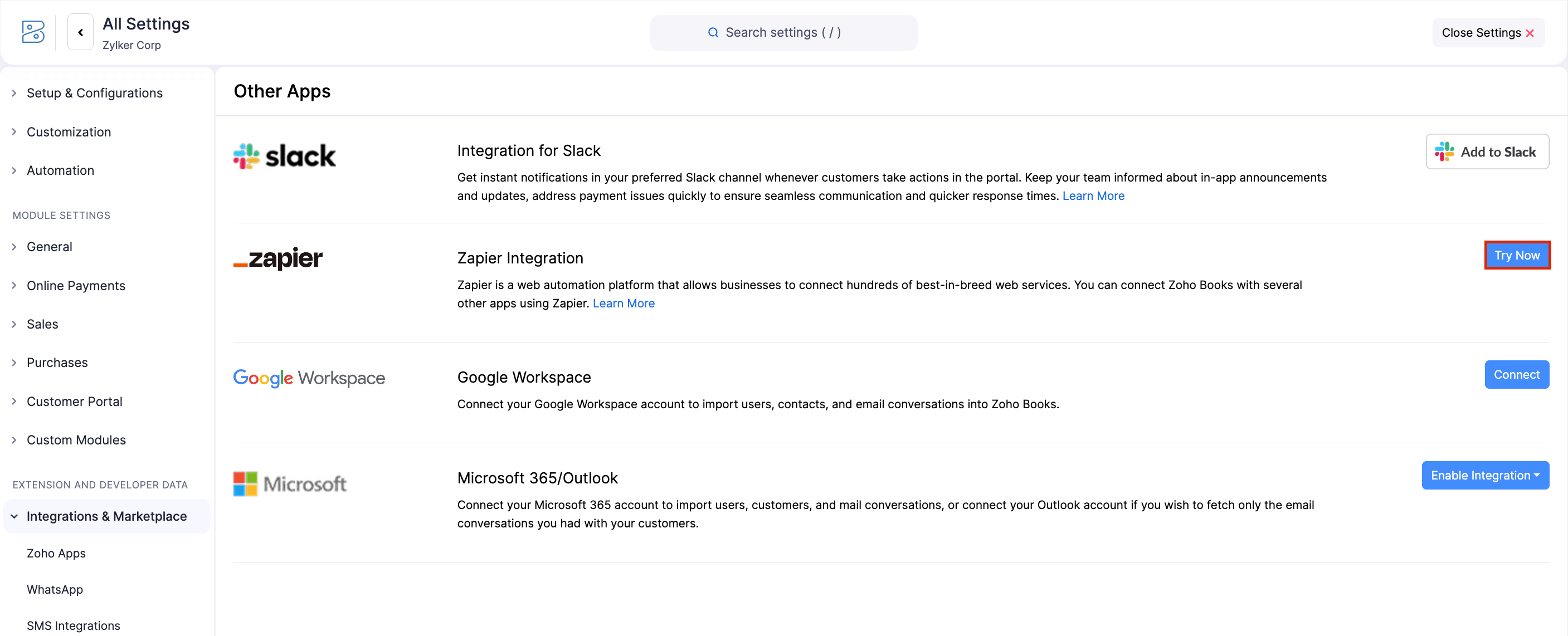Click the back arrow beside All Settings
Screen dimensions: 1568x636
click(80, 32)
